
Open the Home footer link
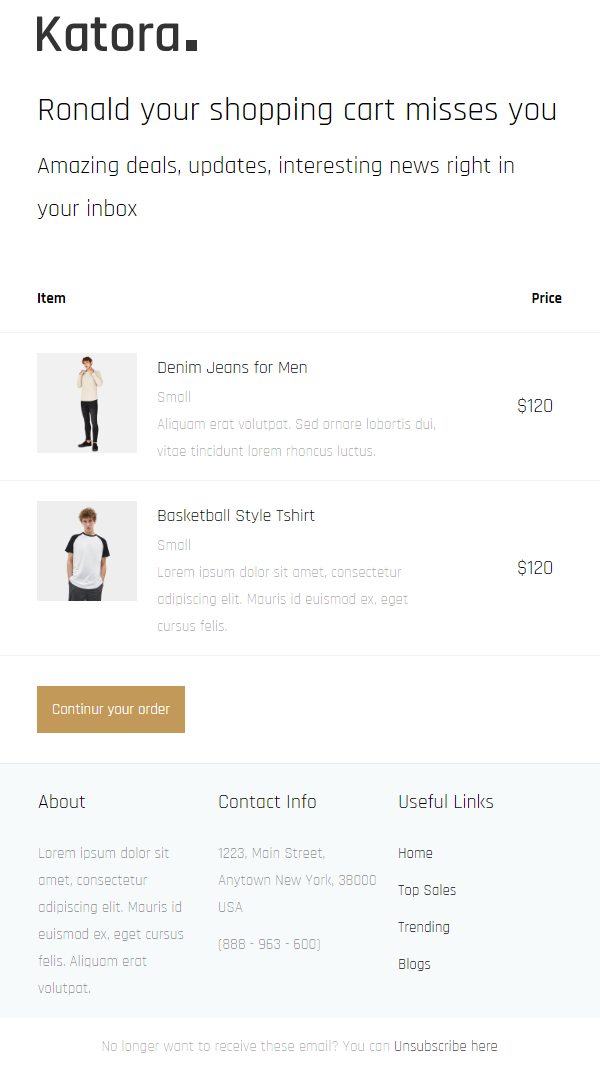[x=415, y=853]
